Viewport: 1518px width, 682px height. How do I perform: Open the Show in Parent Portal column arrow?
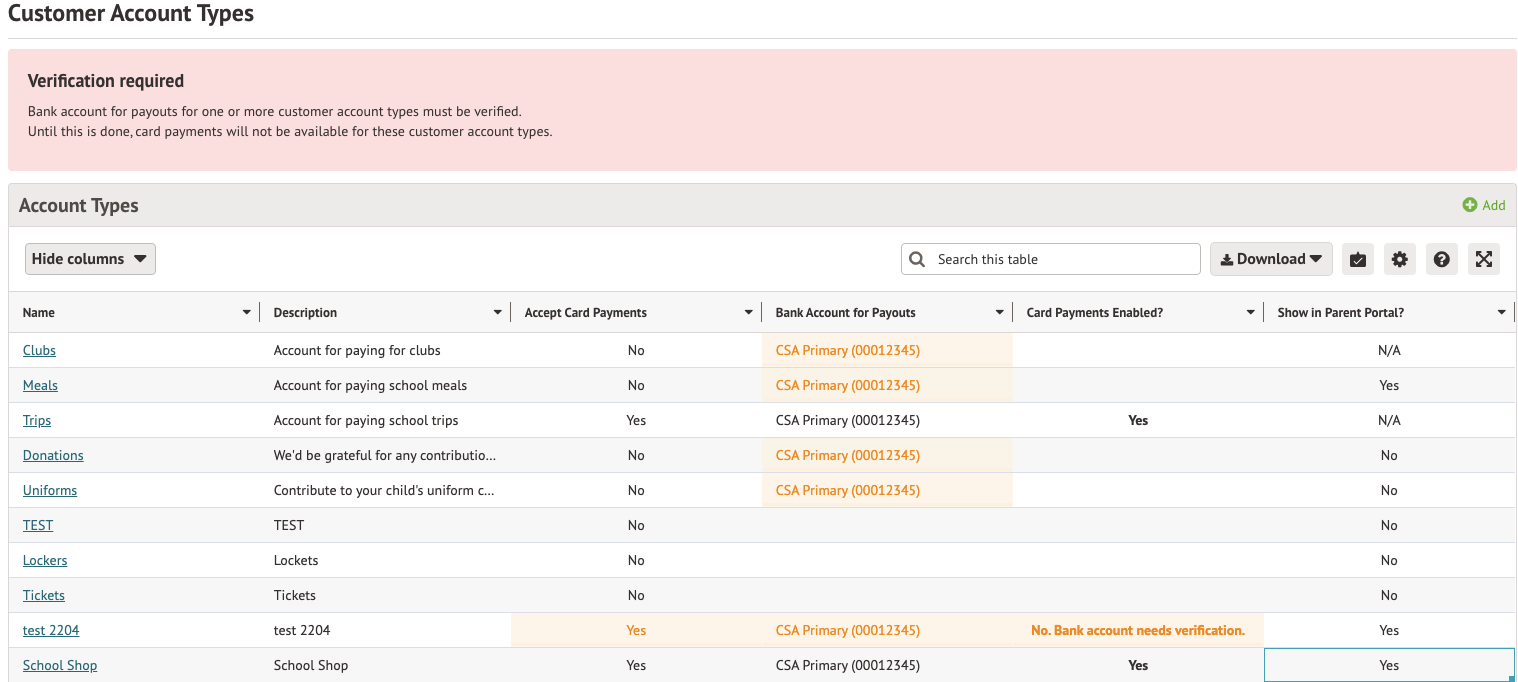1501,313
